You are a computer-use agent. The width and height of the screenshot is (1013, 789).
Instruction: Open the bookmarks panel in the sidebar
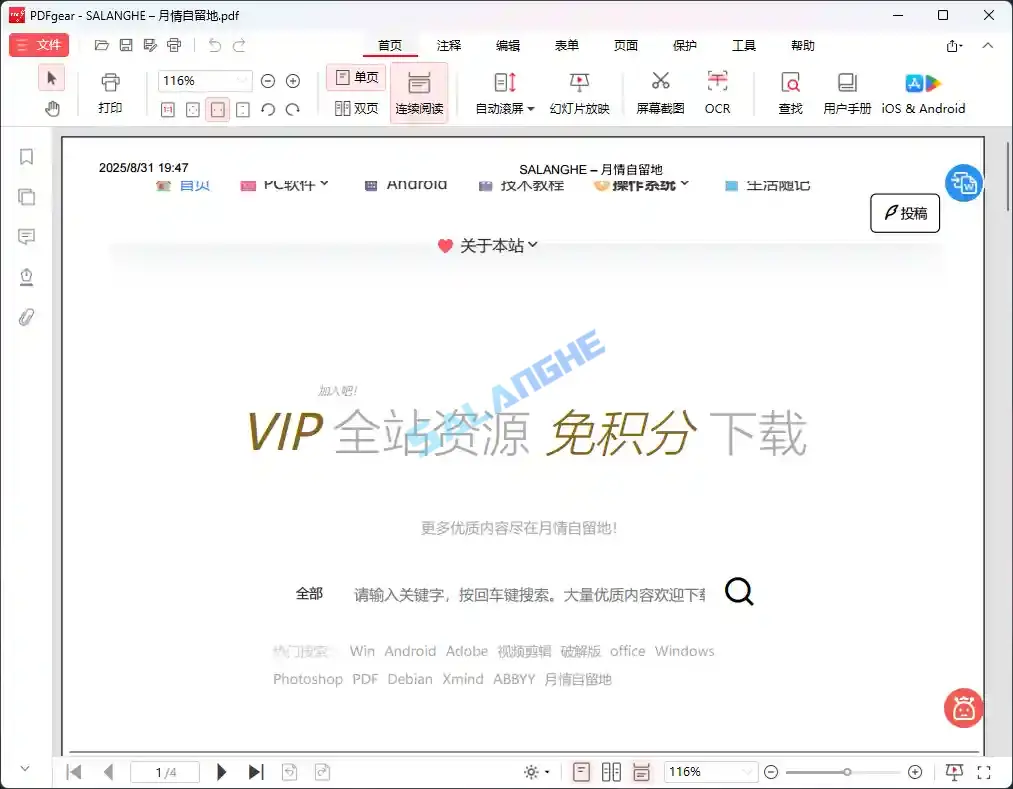[26, 156]
